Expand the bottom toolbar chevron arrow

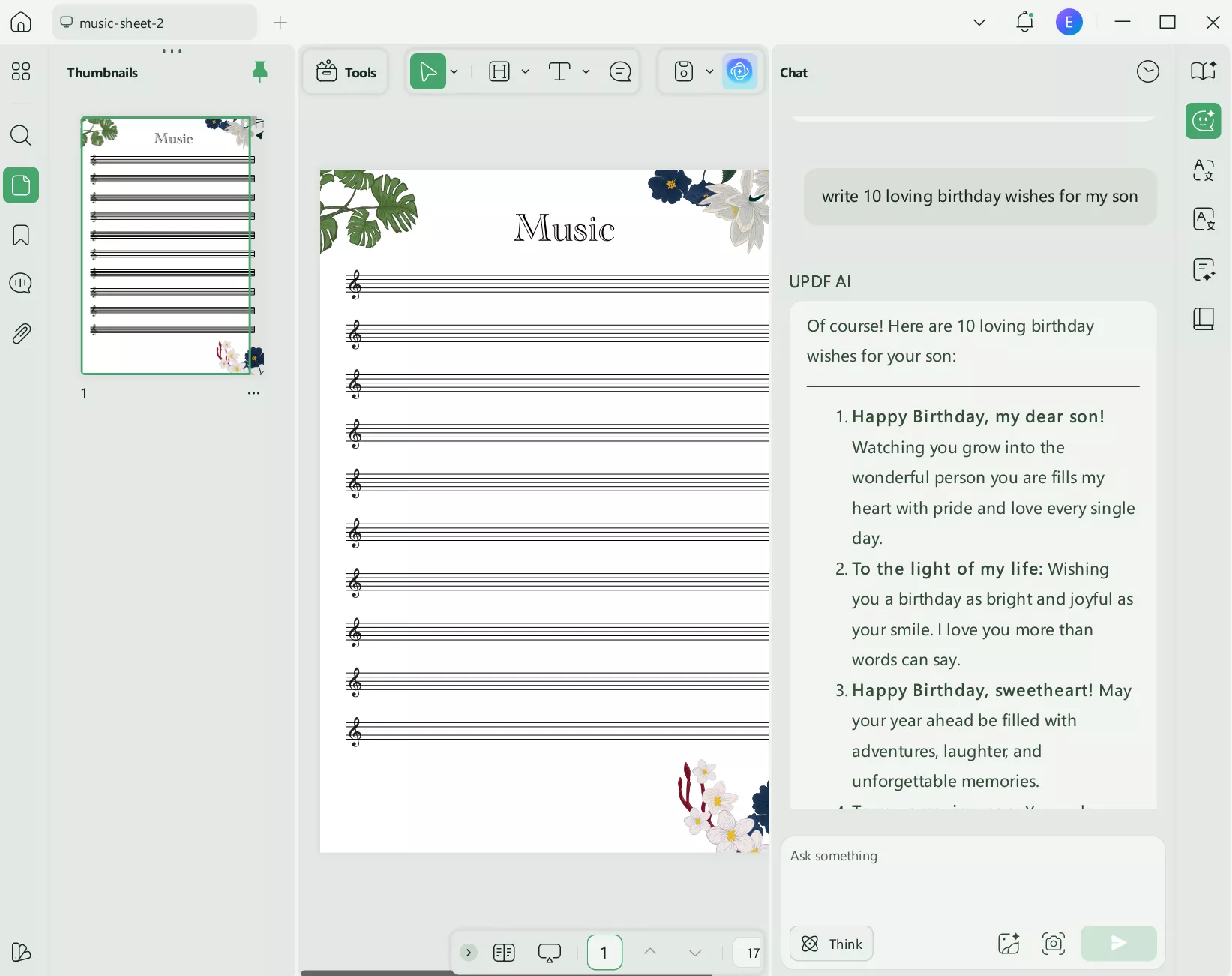469,953
